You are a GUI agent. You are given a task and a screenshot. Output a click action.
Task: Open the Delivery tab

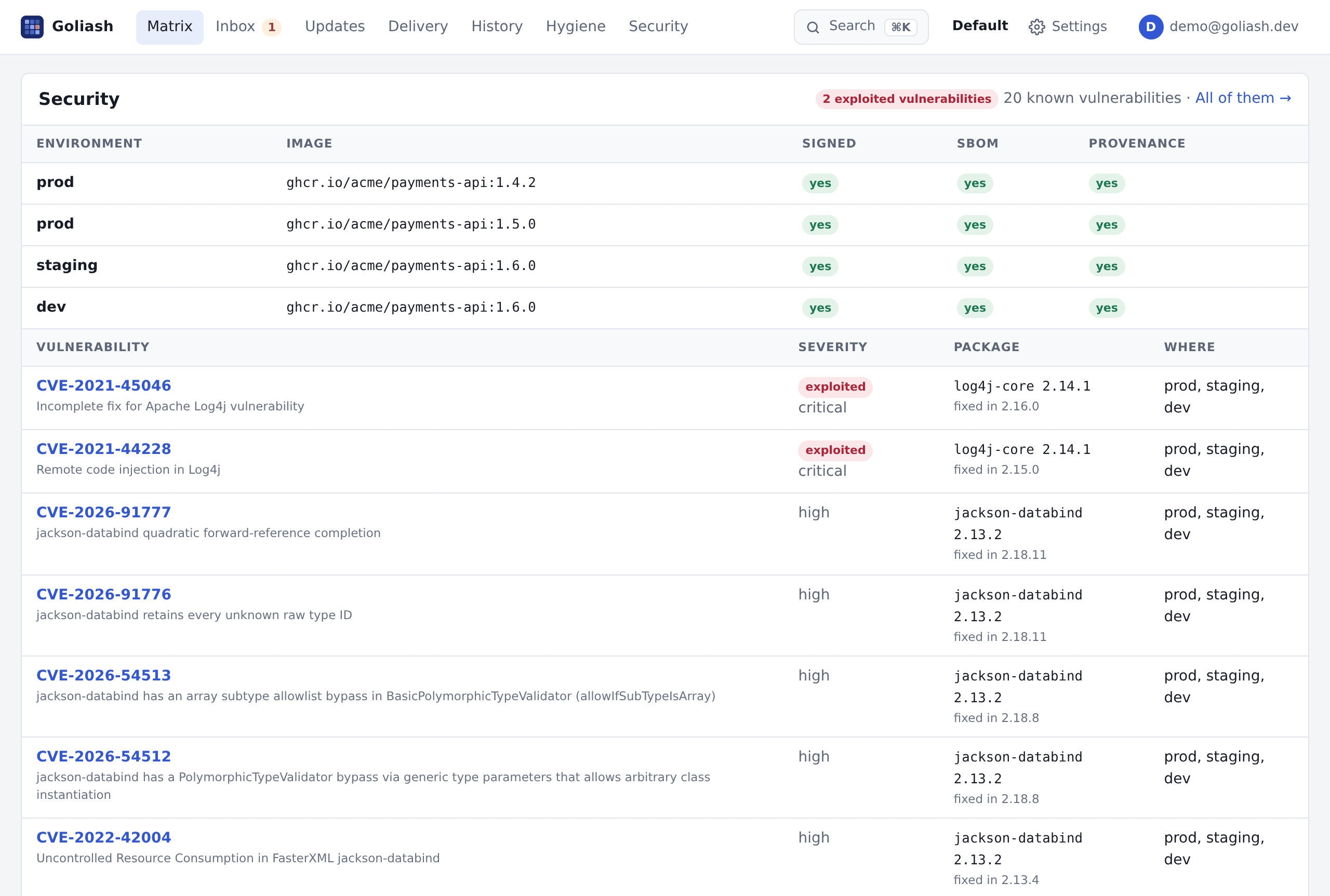(x=418, y=27)
